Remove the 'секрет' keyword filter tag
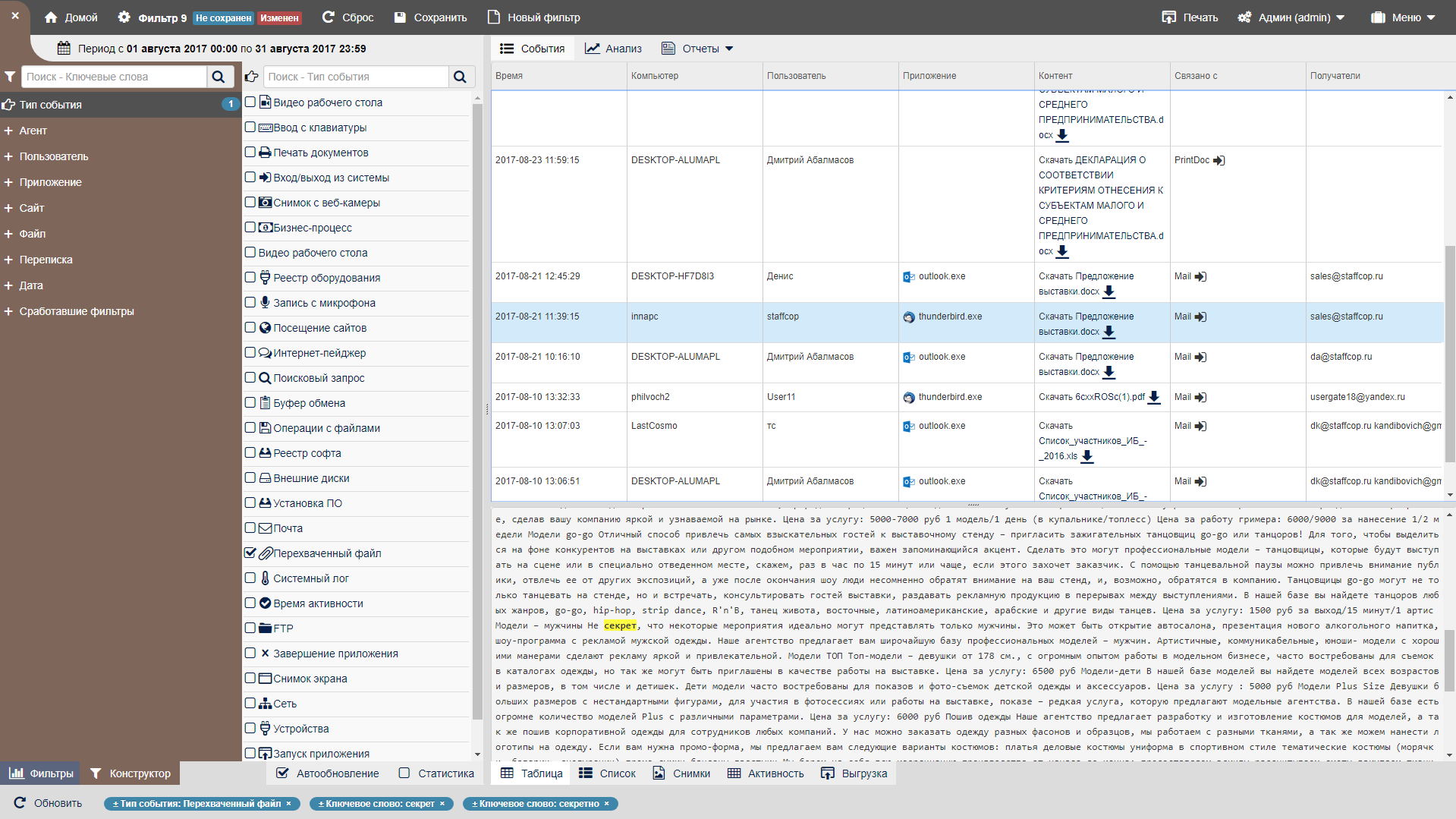Viewport: 1456px width, 819px height. click(x=442, y=804)
